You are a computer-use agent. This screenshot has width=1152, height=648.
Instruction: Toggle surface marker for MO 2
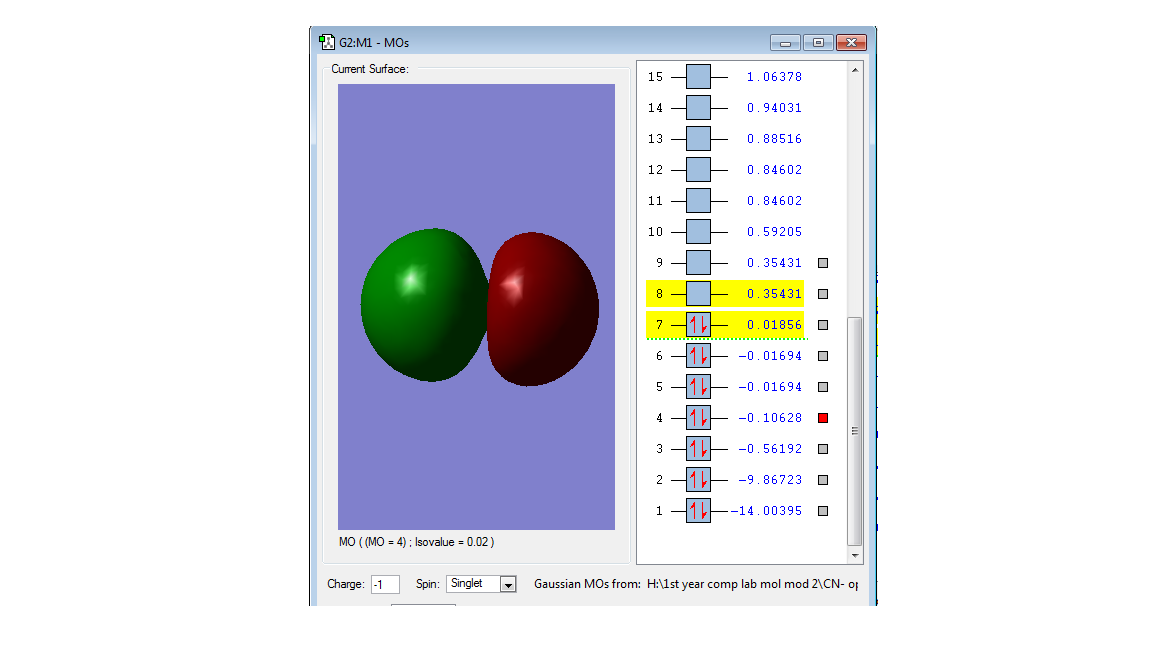[823, 480]
